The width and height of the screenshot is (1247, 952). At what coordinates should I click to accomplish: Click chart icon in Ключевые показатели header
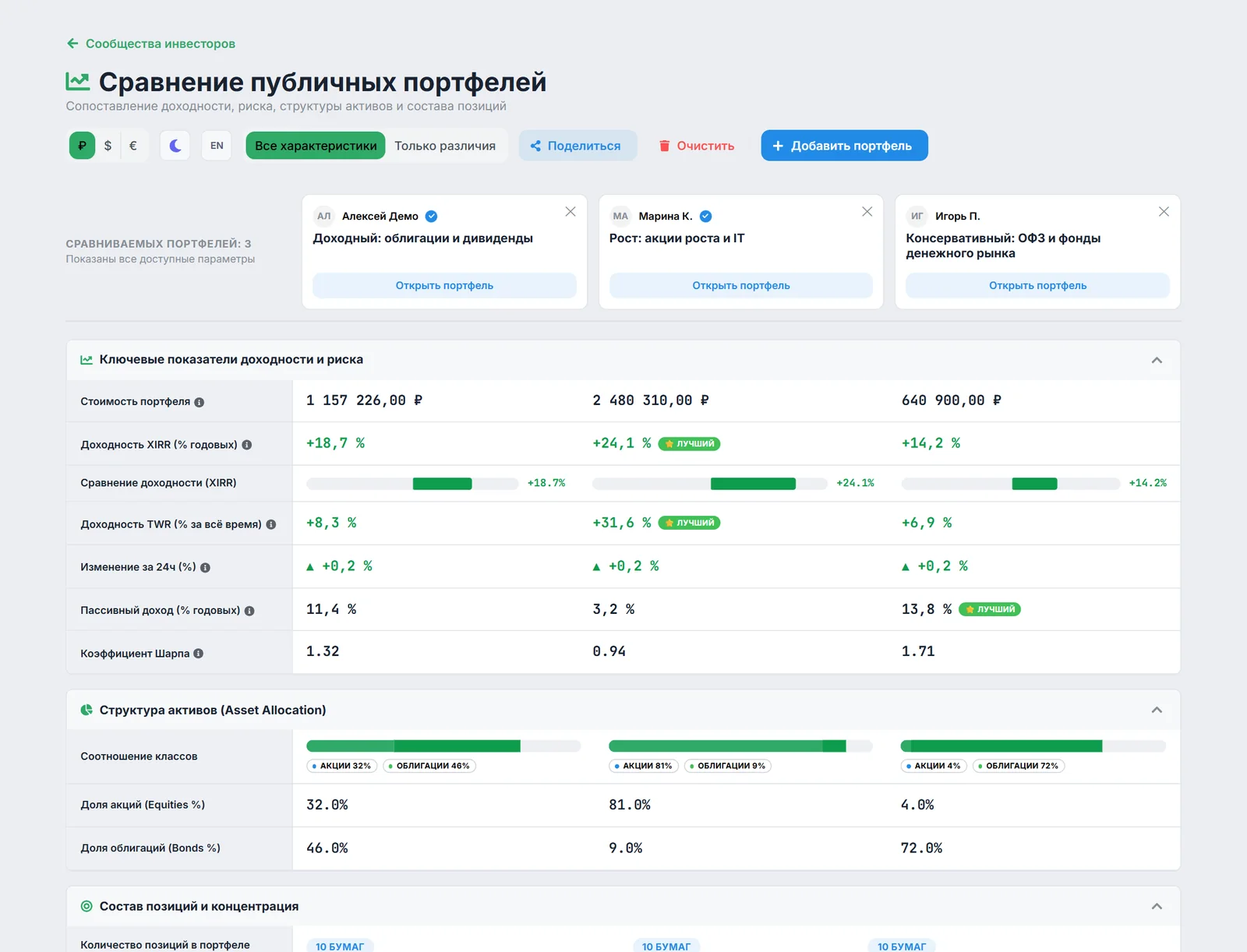tap(87, 360)
